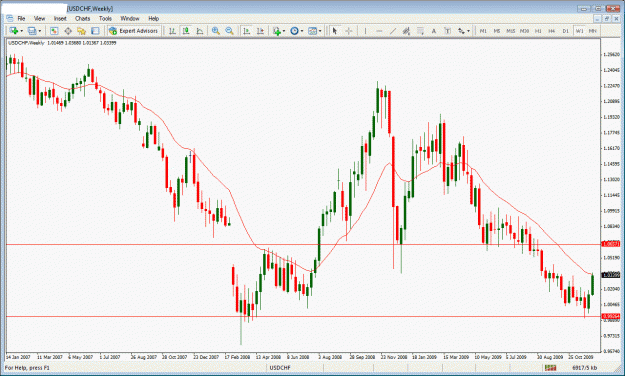Zoom in on the chart

coord(216,31)
